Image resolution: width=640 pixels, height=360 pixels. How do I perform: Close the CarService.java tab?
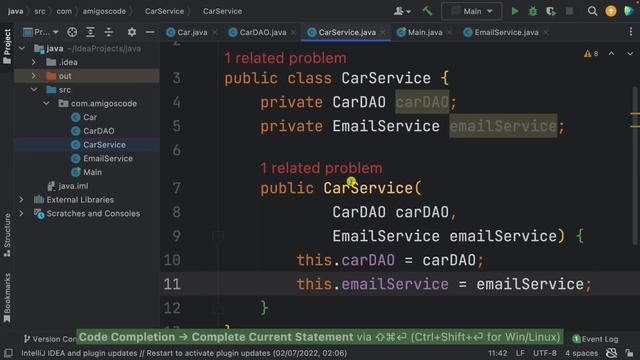pos(383,32)
